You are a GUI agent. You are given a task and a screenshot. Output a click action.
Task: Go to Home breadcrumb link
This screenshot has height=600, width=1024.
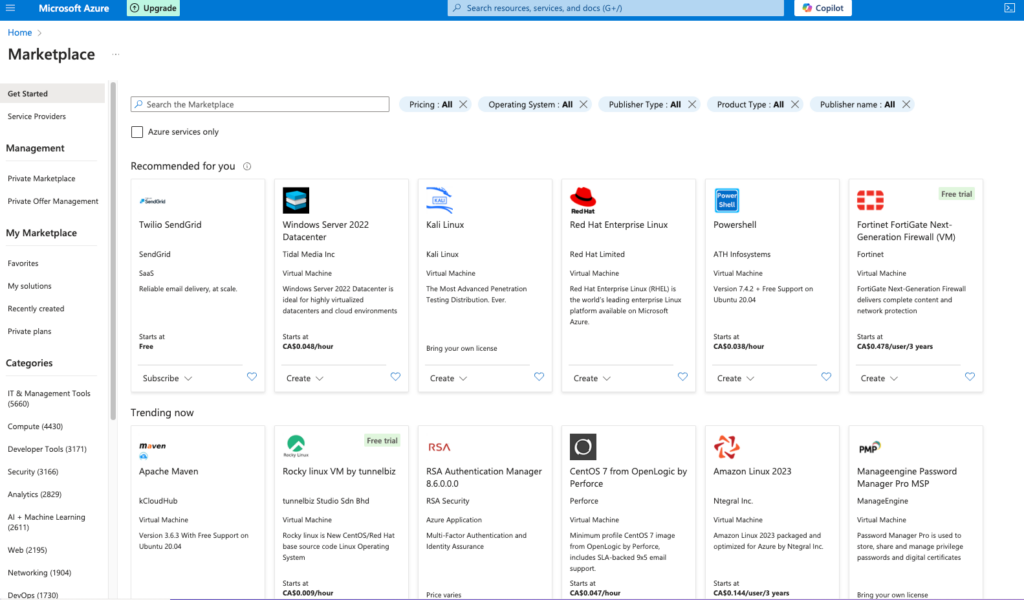(20, 33)
